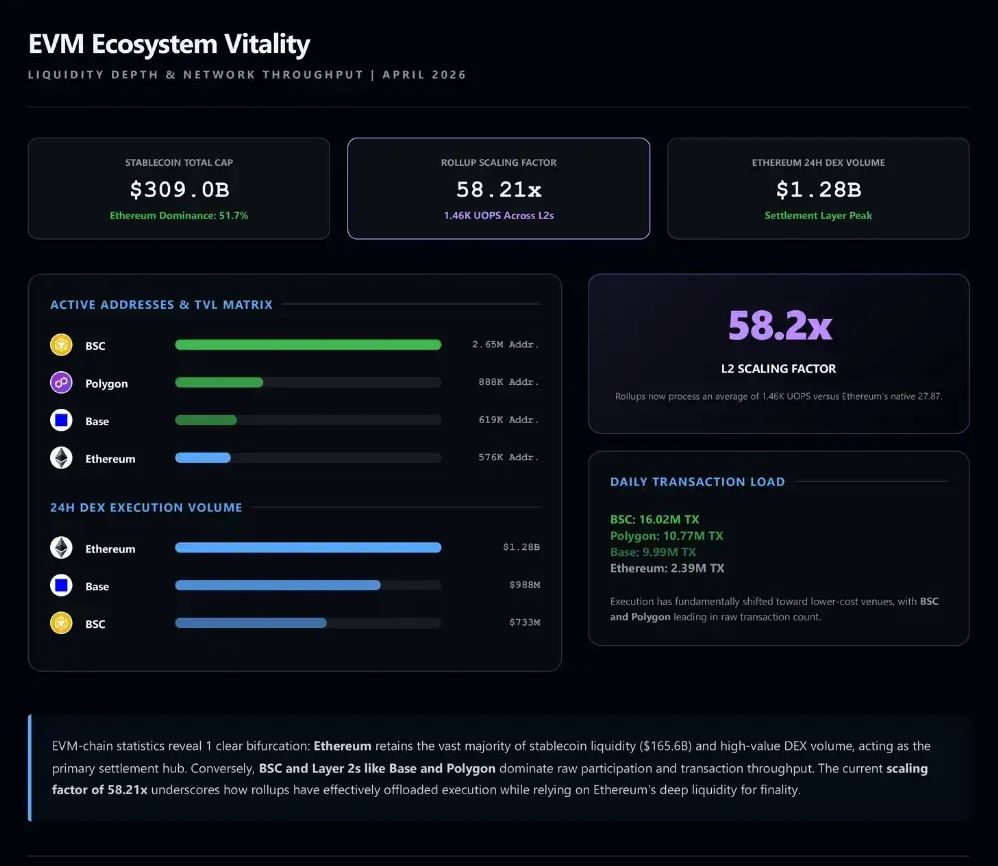Click the '$1.28B' value in top card

coord(819,190)
